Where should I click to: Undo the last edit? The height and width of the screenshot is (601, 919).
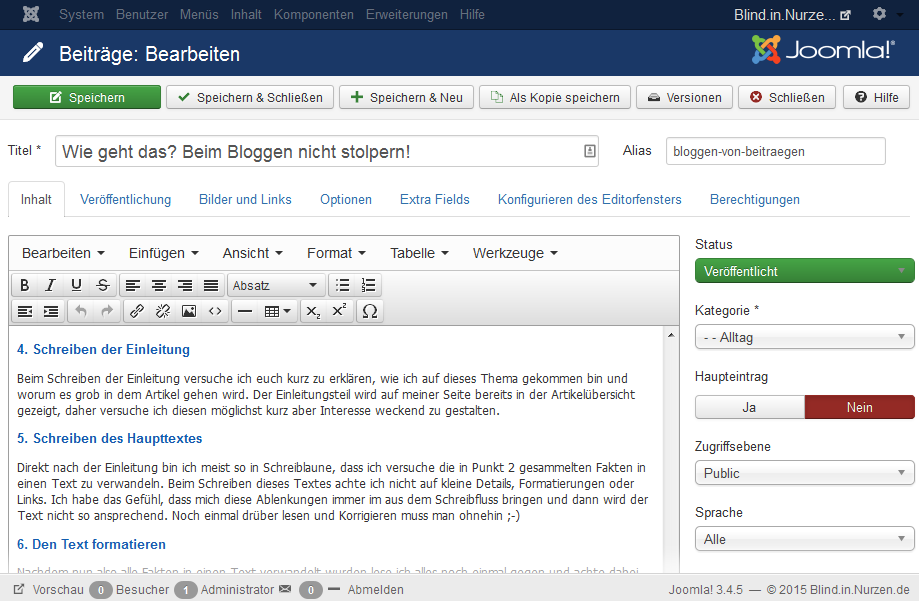point(81,311)
